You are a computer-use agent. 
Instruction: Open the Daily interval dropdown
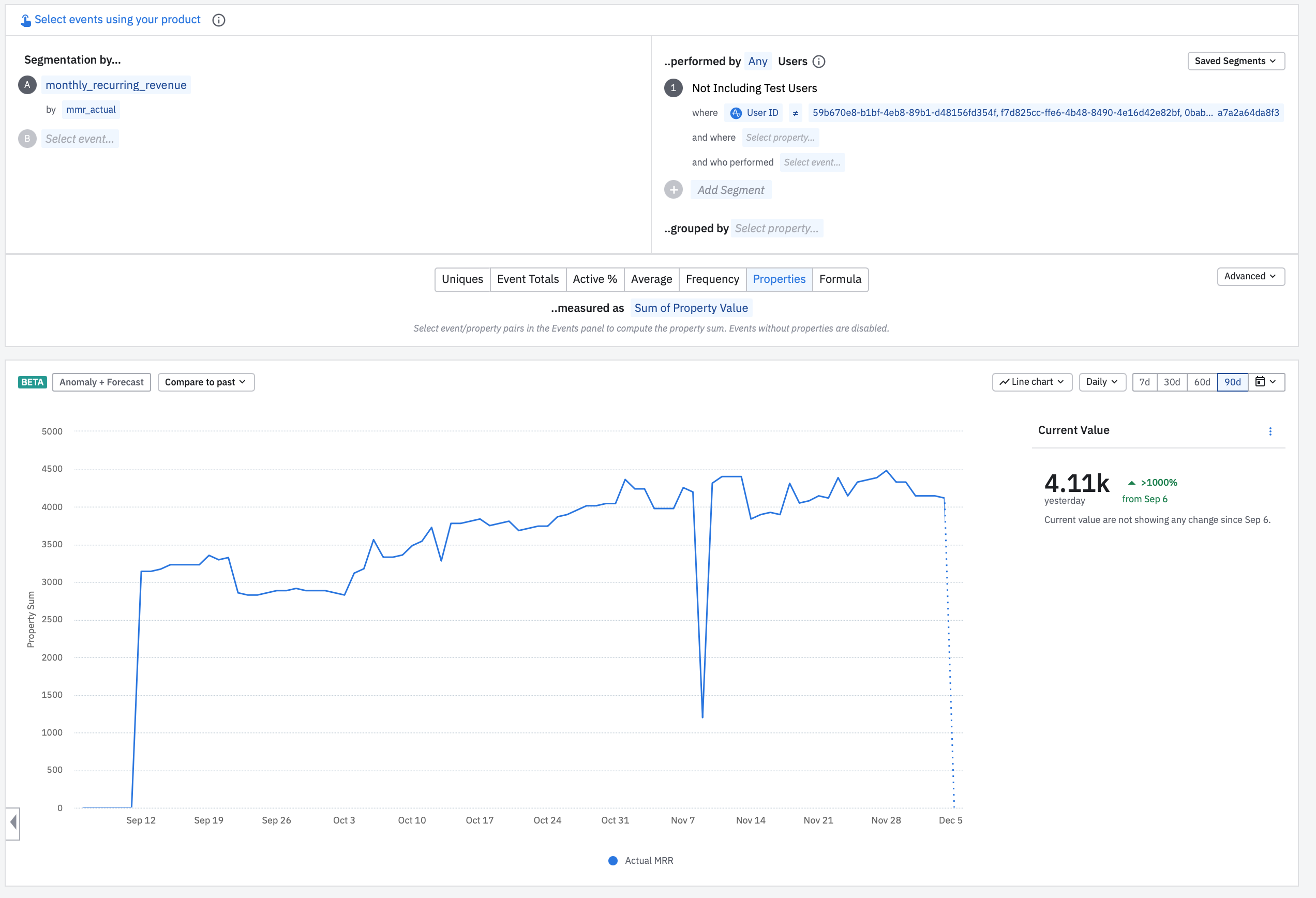click(x=1101, y=382)
